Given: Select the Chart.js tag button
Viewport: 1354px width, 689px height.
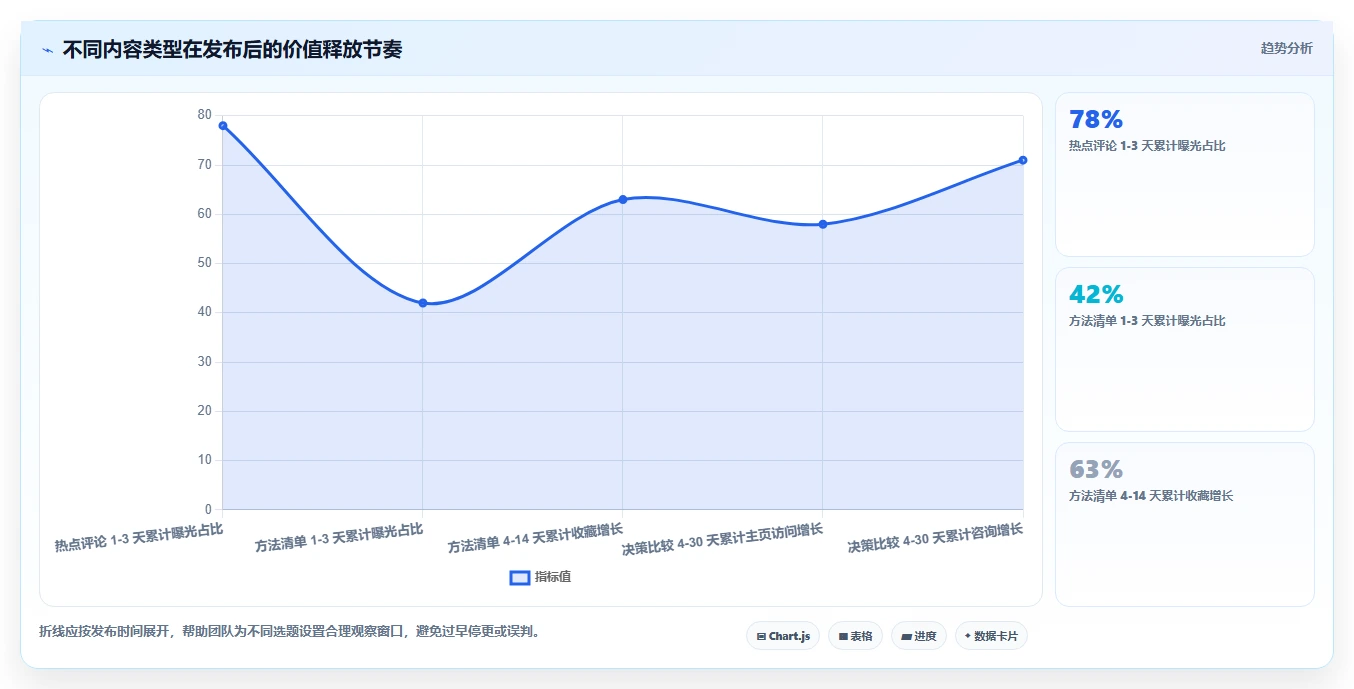Looking at the screenshot, I should tap(783, 636).
